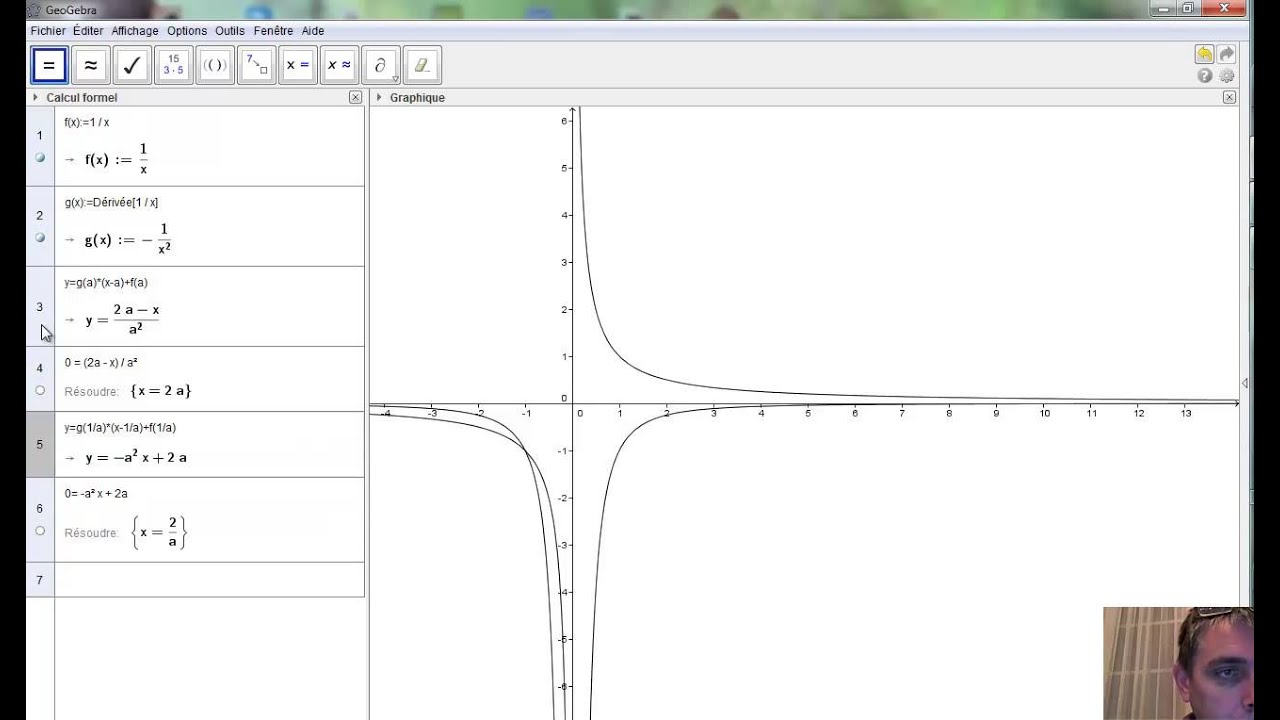Select the Numeric approximation (≈) tool

[90, 65]
